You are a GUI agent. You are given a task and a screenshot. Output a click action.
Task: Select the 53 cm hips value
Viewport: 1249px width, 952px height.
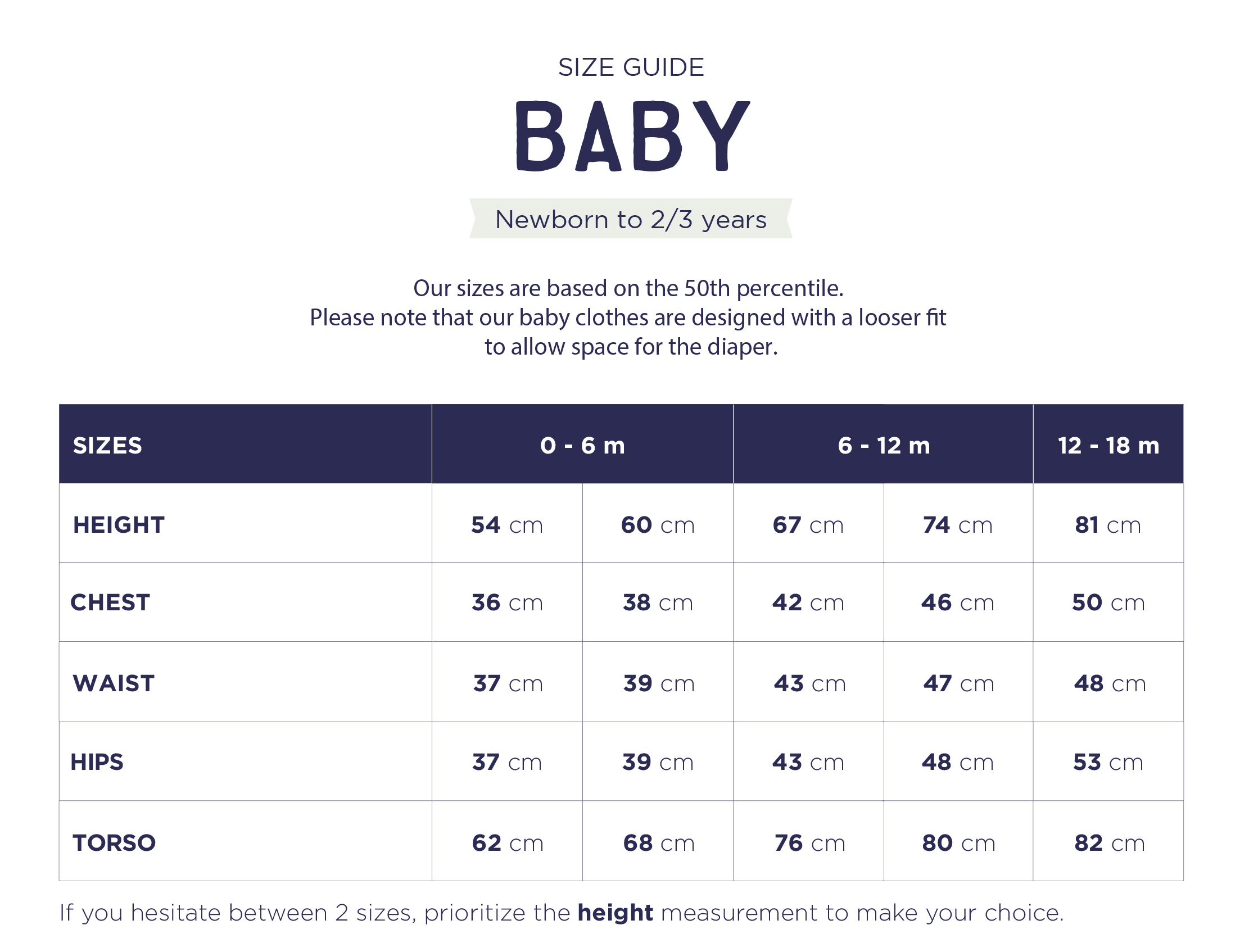1108,762
